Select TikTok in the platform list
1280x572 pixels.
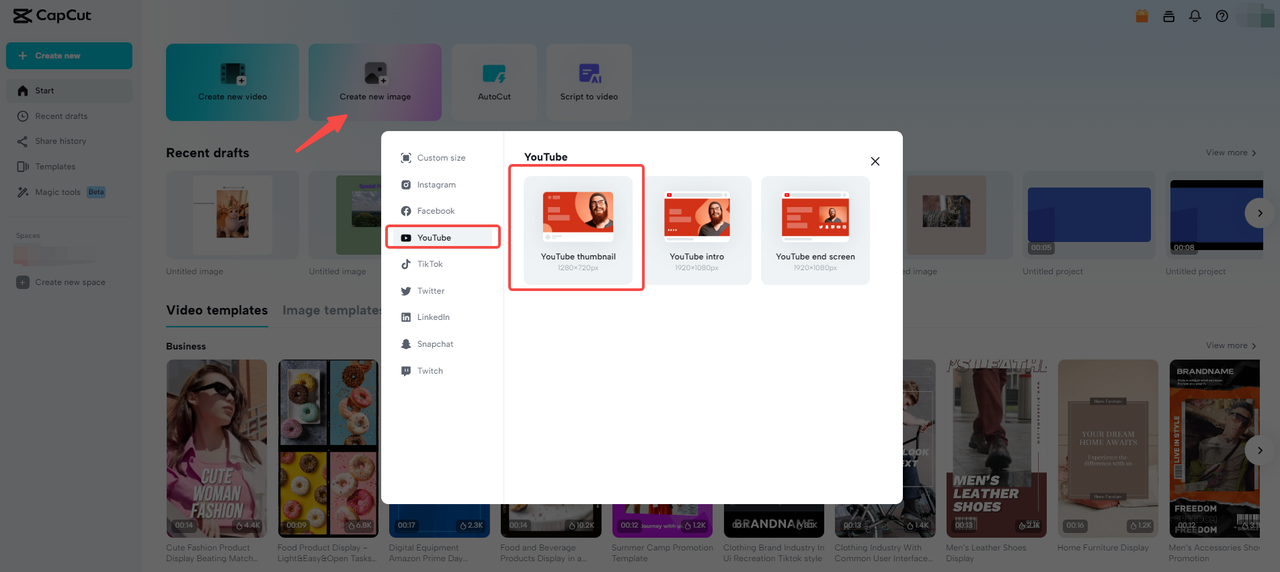pyautogui.click(x=430, y=264)
